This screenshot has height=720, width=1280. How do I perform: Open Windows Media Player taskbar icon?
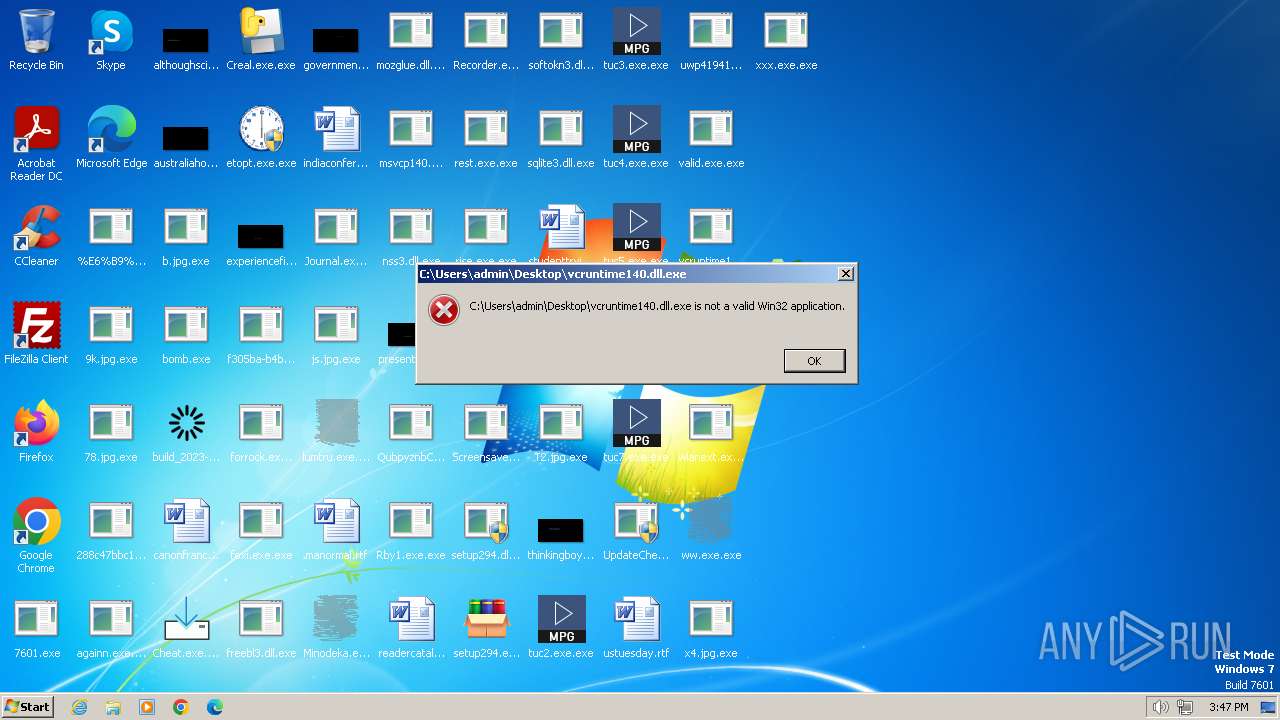click(147, 707)
